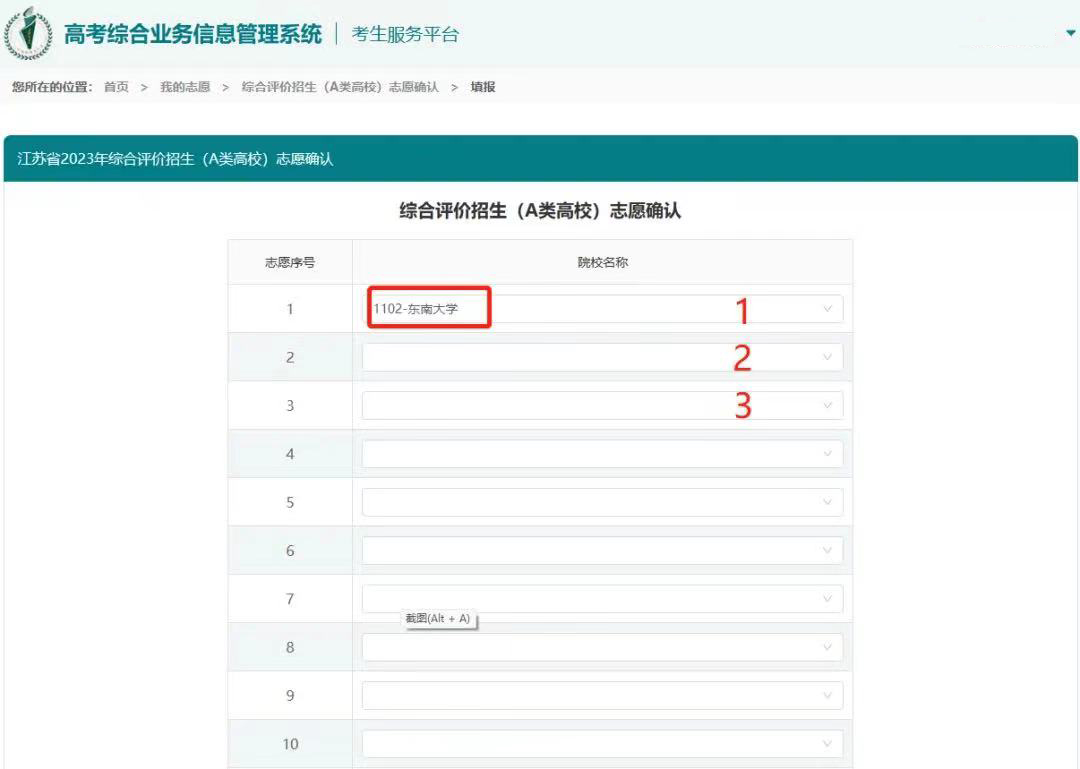The height and width of the screenshot is (769, 1080).
Task: Click the chevron icon in choice 6 row
Action: [827, 550]
